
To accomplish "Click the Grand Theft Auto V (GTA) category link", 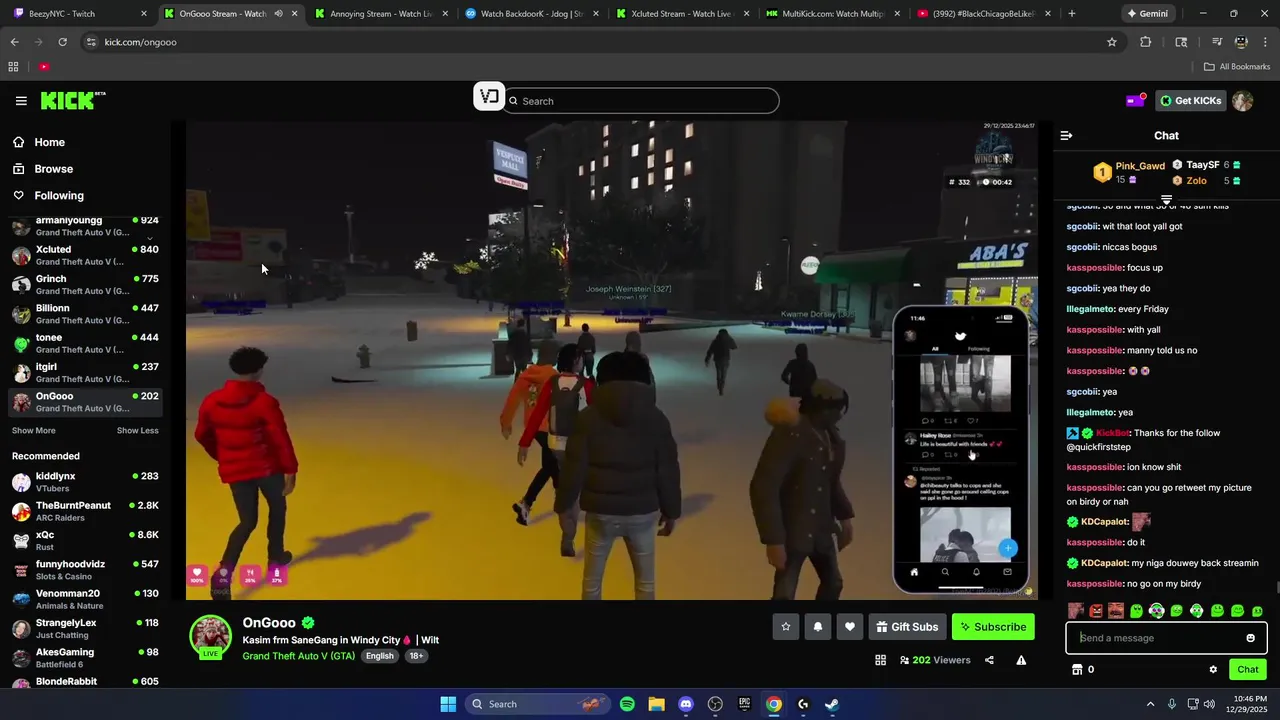I will pyautogui.click(x=299, y=656).
